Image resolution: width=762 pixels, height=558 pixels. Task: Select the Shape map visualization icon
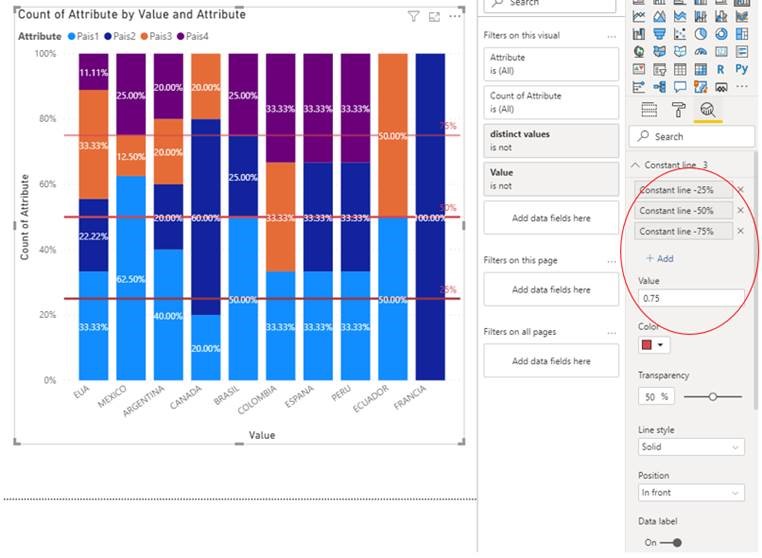[679, 52]
